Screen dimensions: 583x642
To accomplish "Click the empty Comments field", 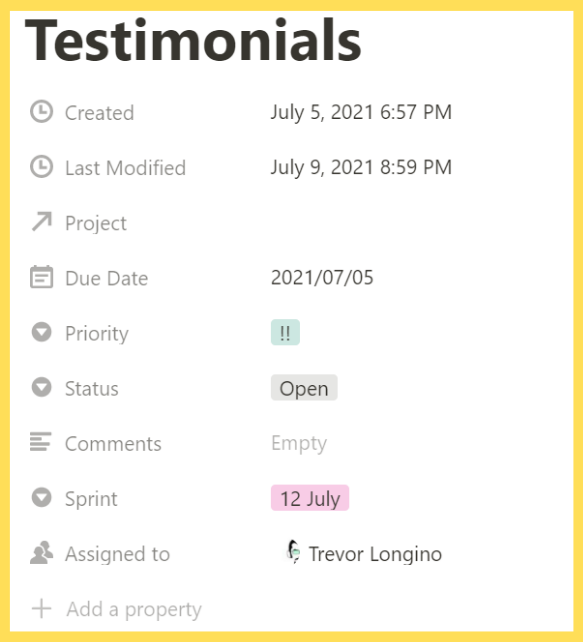I will [299, 443].
